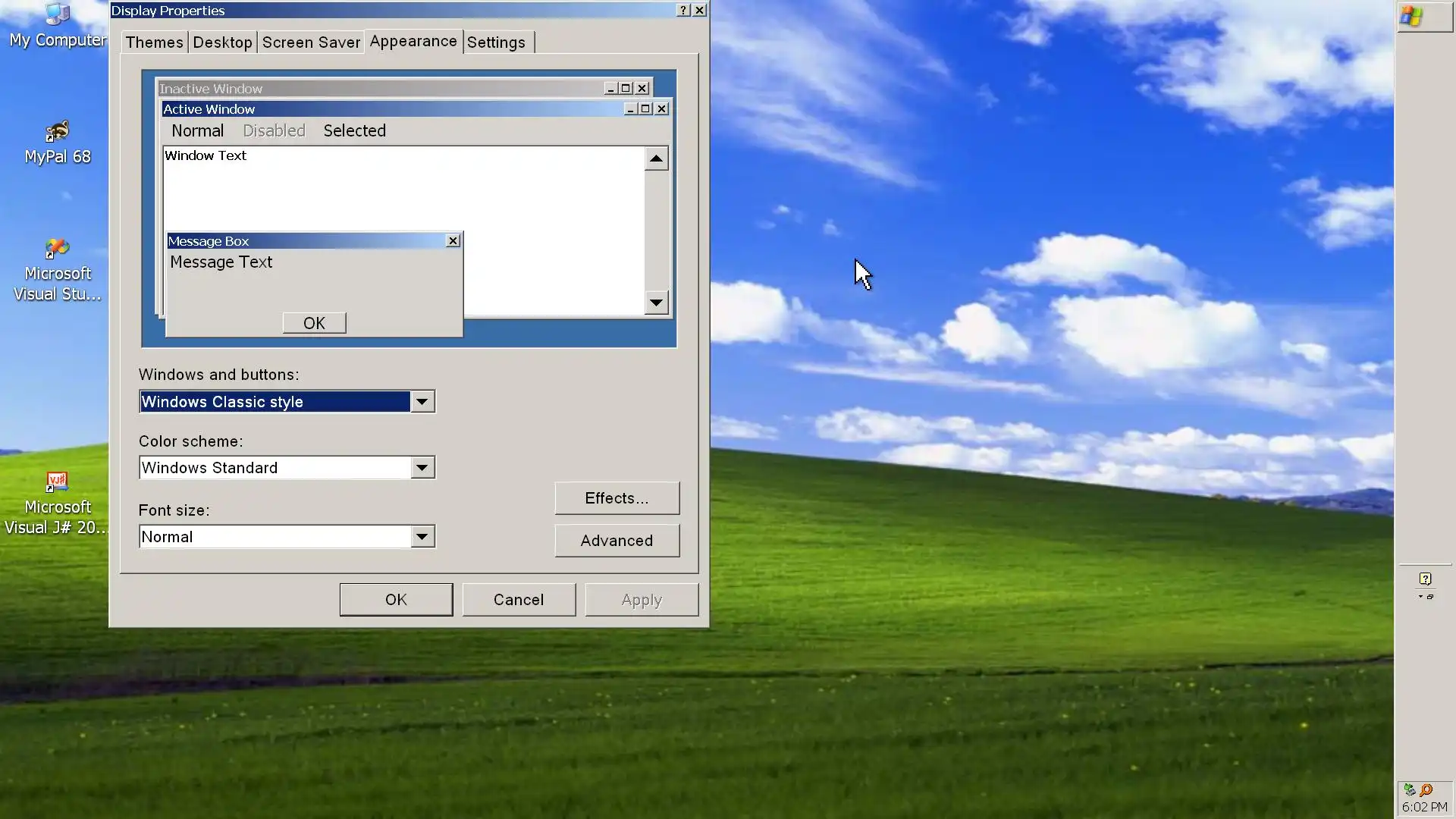This screenshot has width=1456, height=819.
Task: Click the dialog's question-mark help button
Action: (682, 10)
